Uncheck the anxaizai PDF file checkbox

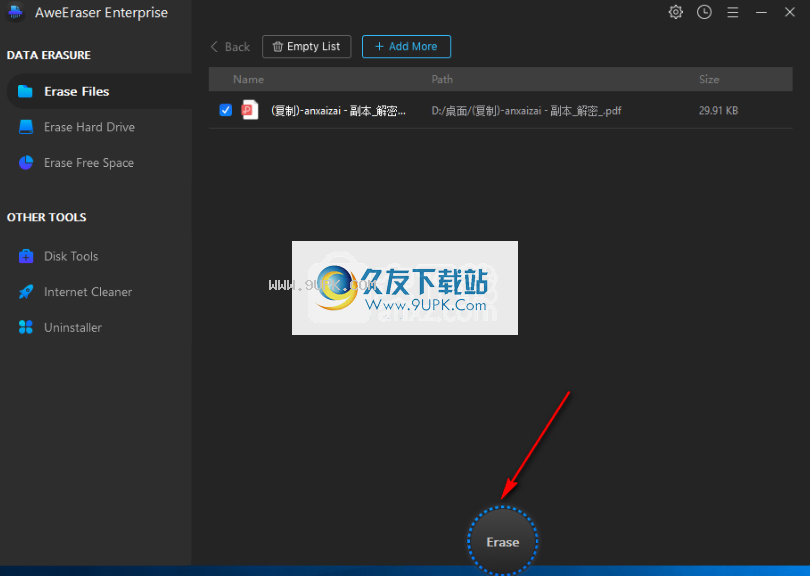pyautogui.click(x=226, y=110)
